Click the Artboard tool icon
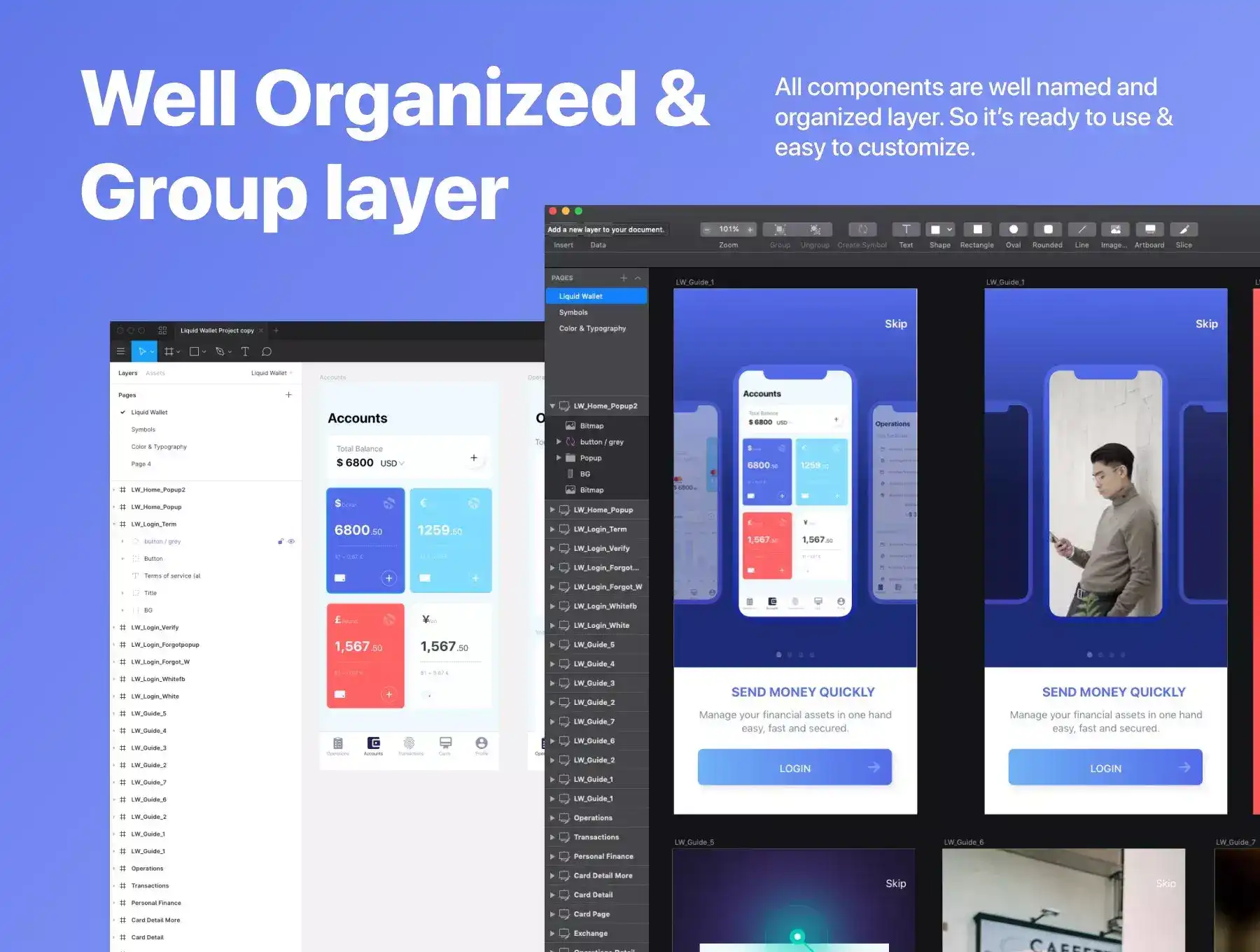 coord(1149,230)
